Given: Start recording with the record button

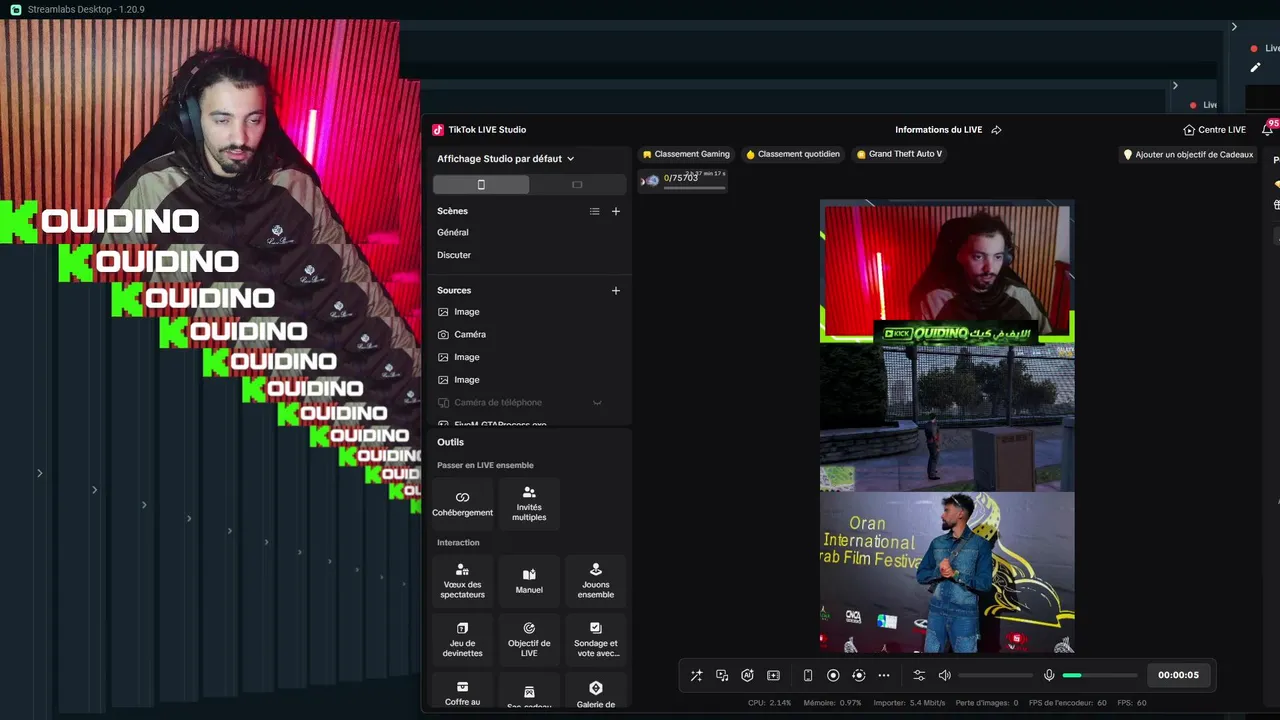Looking at the screenshot, I should pyautogui.click(x=833, y=675).
